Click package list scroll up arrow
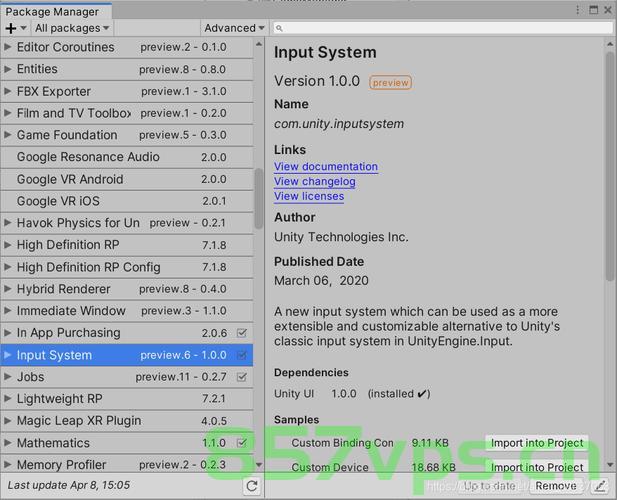Screen dimensions: 617x500 (259, 44)
